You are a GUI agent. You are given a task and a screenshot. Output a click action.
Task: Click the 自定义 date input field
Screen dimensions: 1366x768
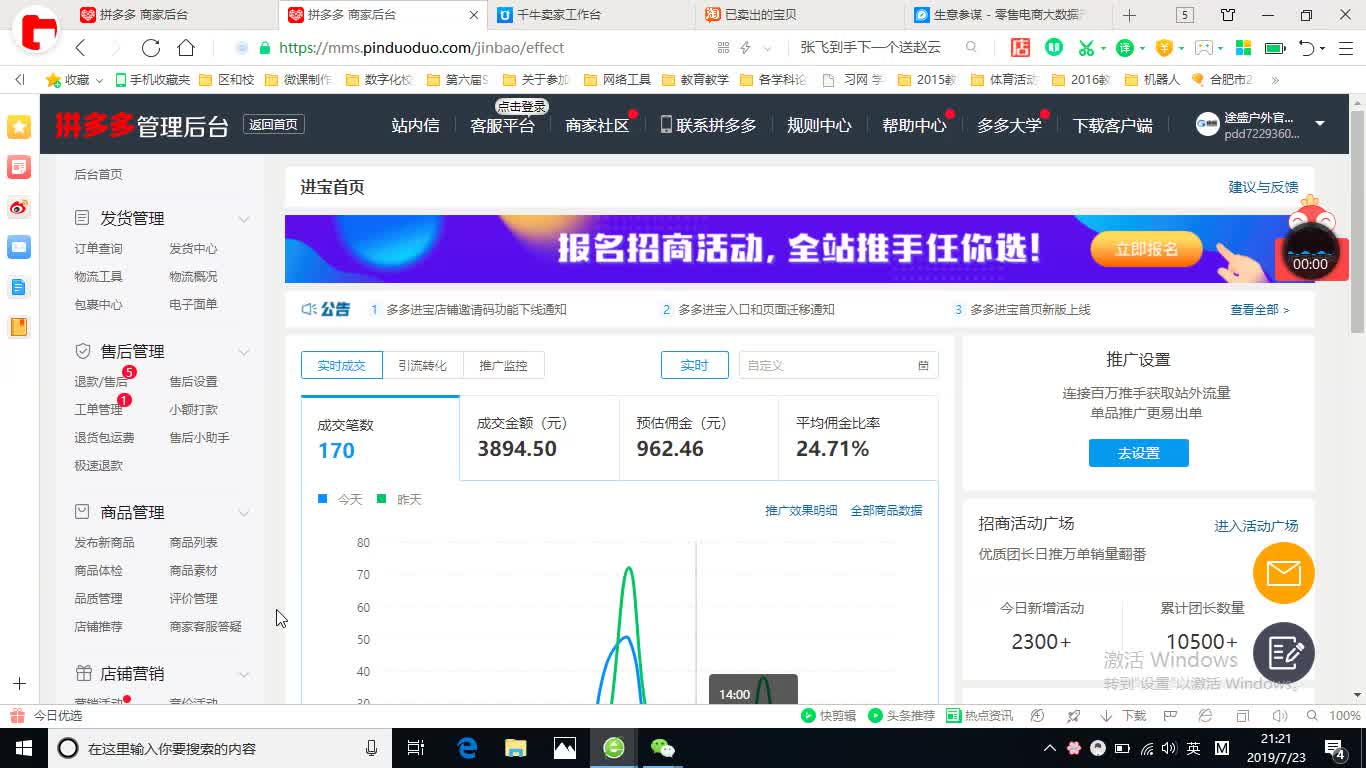pyautogui.click(x=838, y=365)
